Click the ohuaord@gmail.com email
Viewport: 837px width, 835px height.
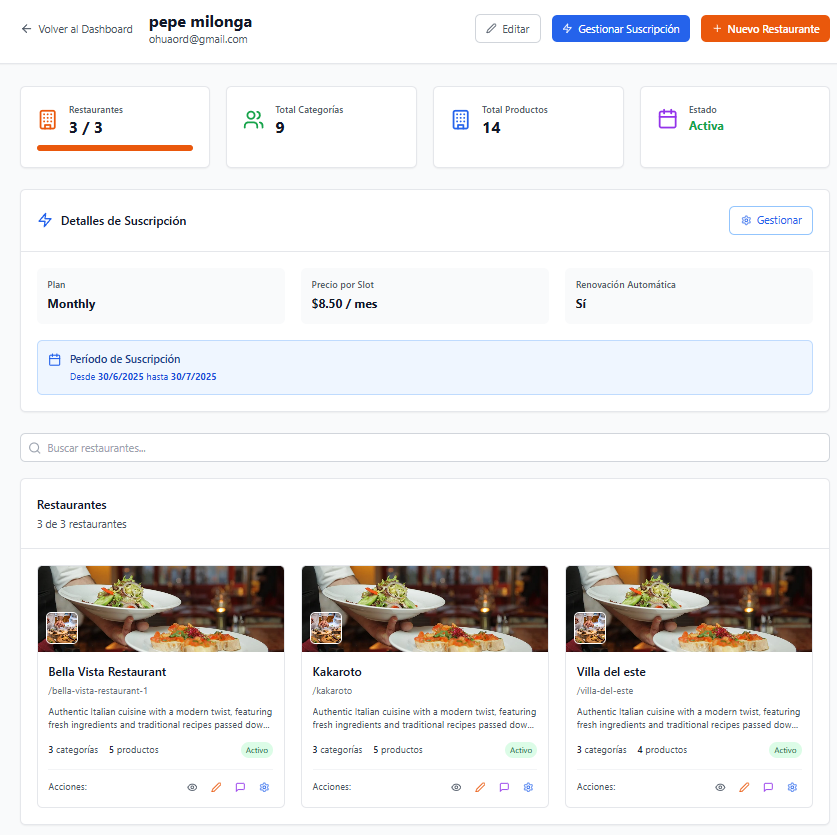pyautogui.click(x=198, y=39)
